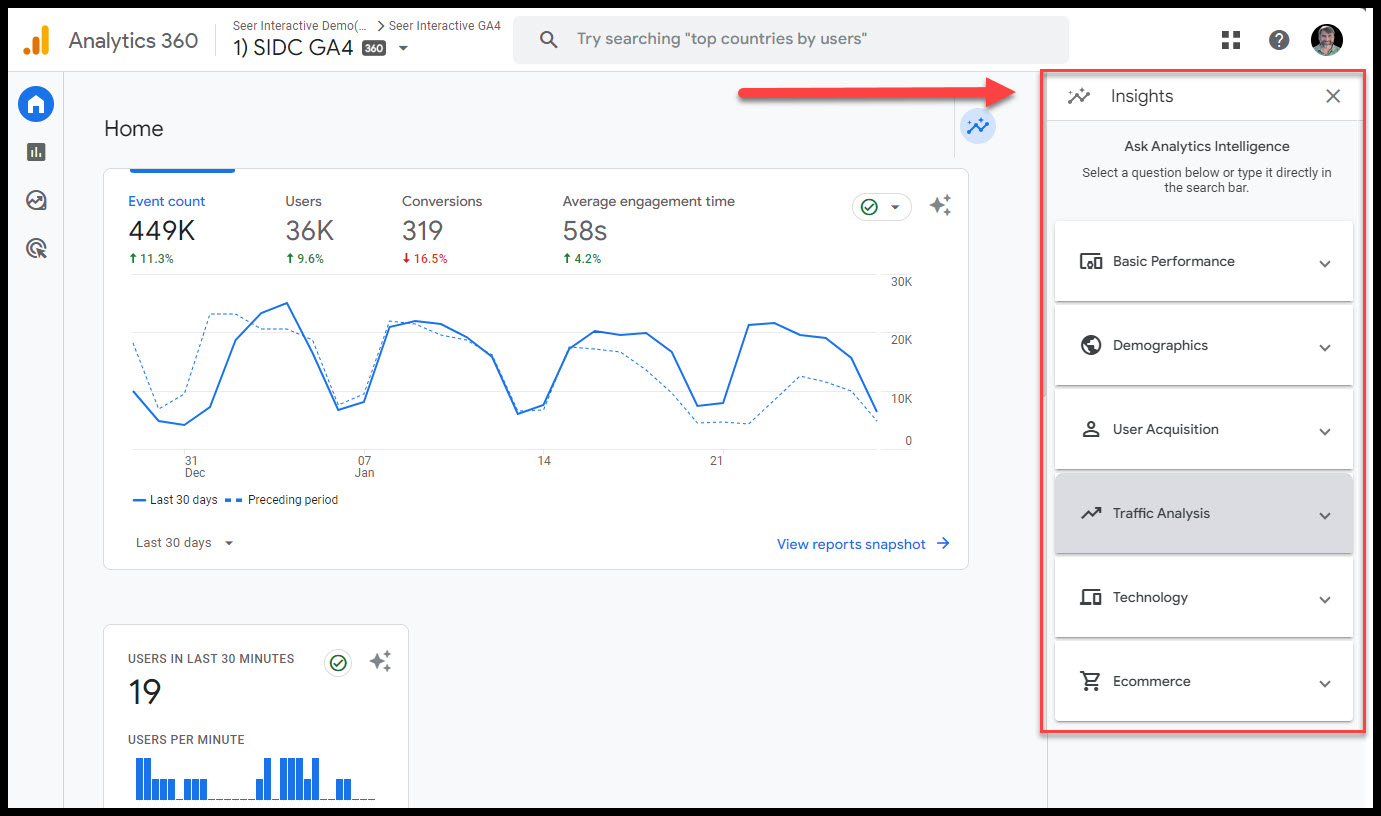Click the Analytics search bar field
Image resolution: width=1381 pixels, height=816 pixels.
(790, 40)
